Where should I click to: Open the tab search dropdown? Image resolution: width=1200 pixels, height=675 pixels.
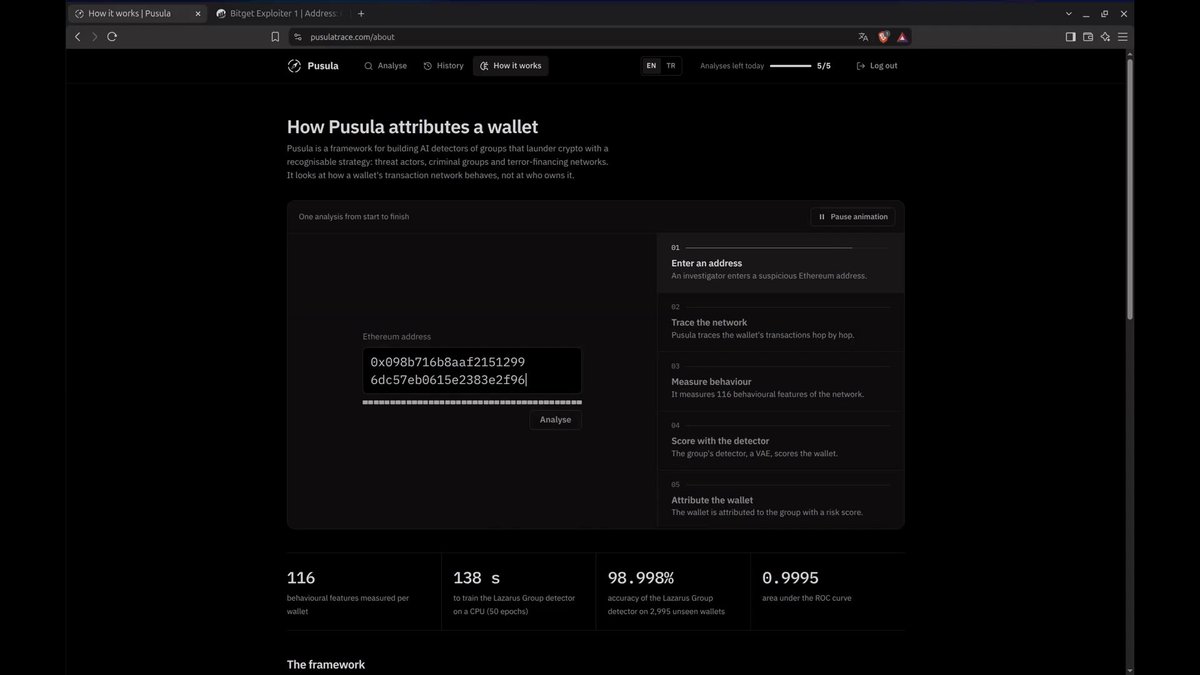tap(1069, 14)
